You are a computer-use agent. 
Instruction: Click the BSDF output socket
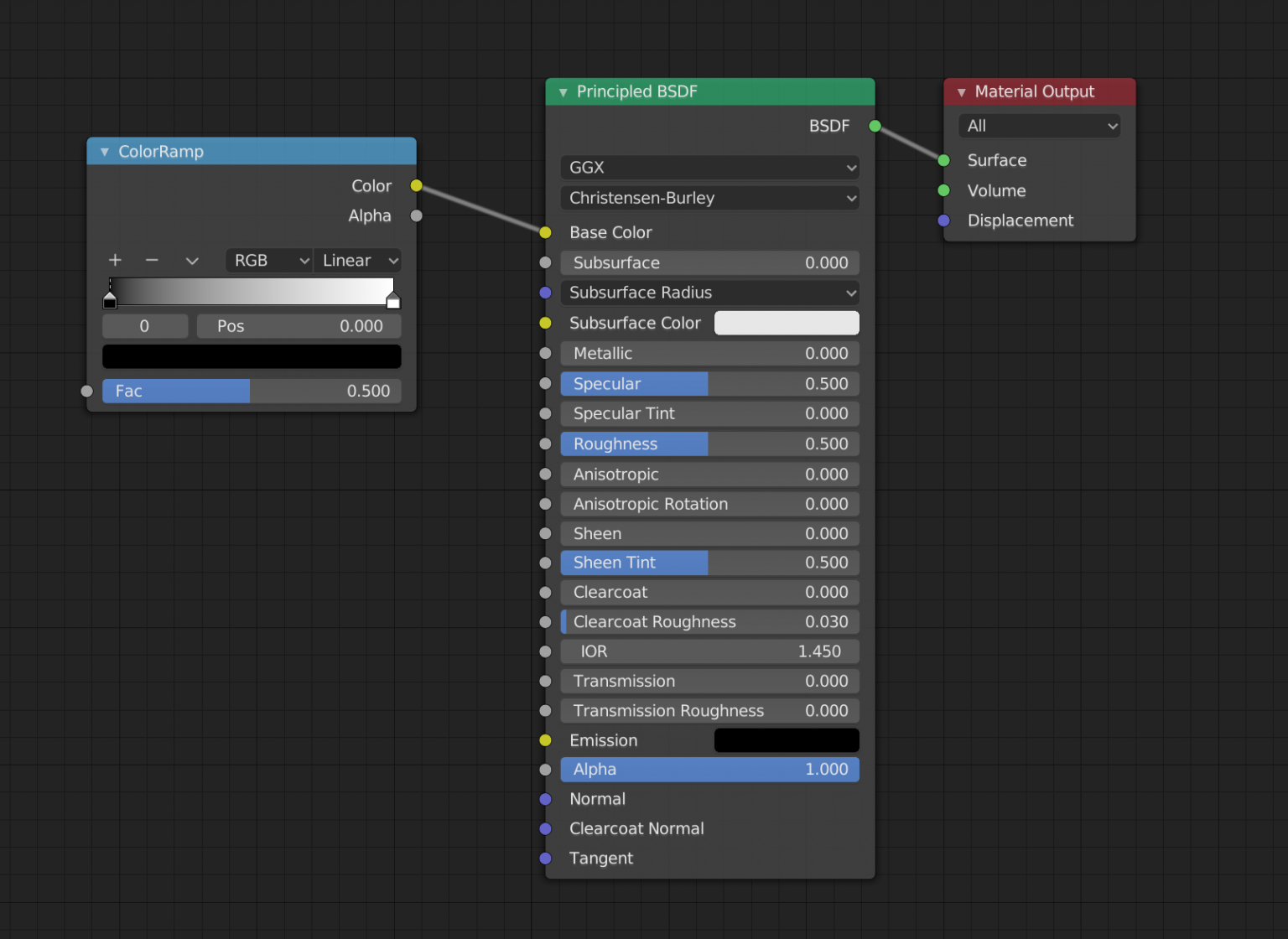pyautogui.click(x=875, y=126)
